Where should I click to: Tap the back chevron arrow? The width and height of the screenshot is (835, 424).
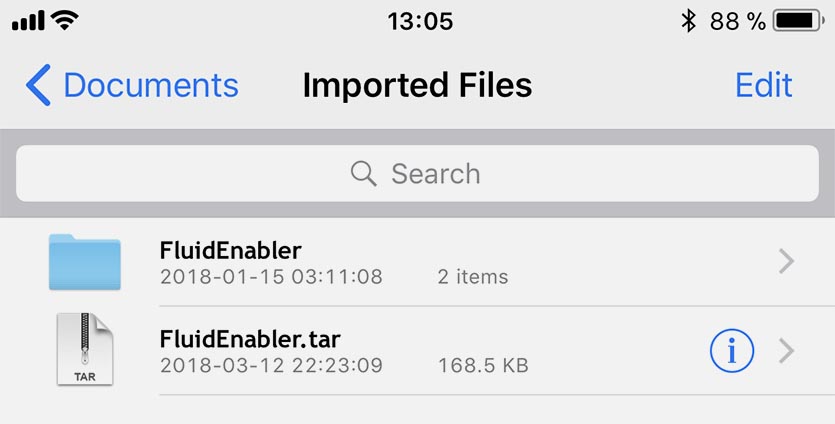pyautogui.click(x=38, y=85)
